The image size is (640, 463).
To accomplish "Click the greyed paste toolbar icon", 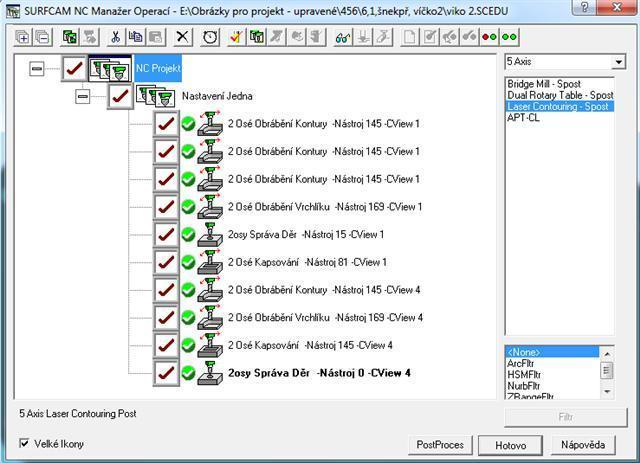I will (156, 37).
